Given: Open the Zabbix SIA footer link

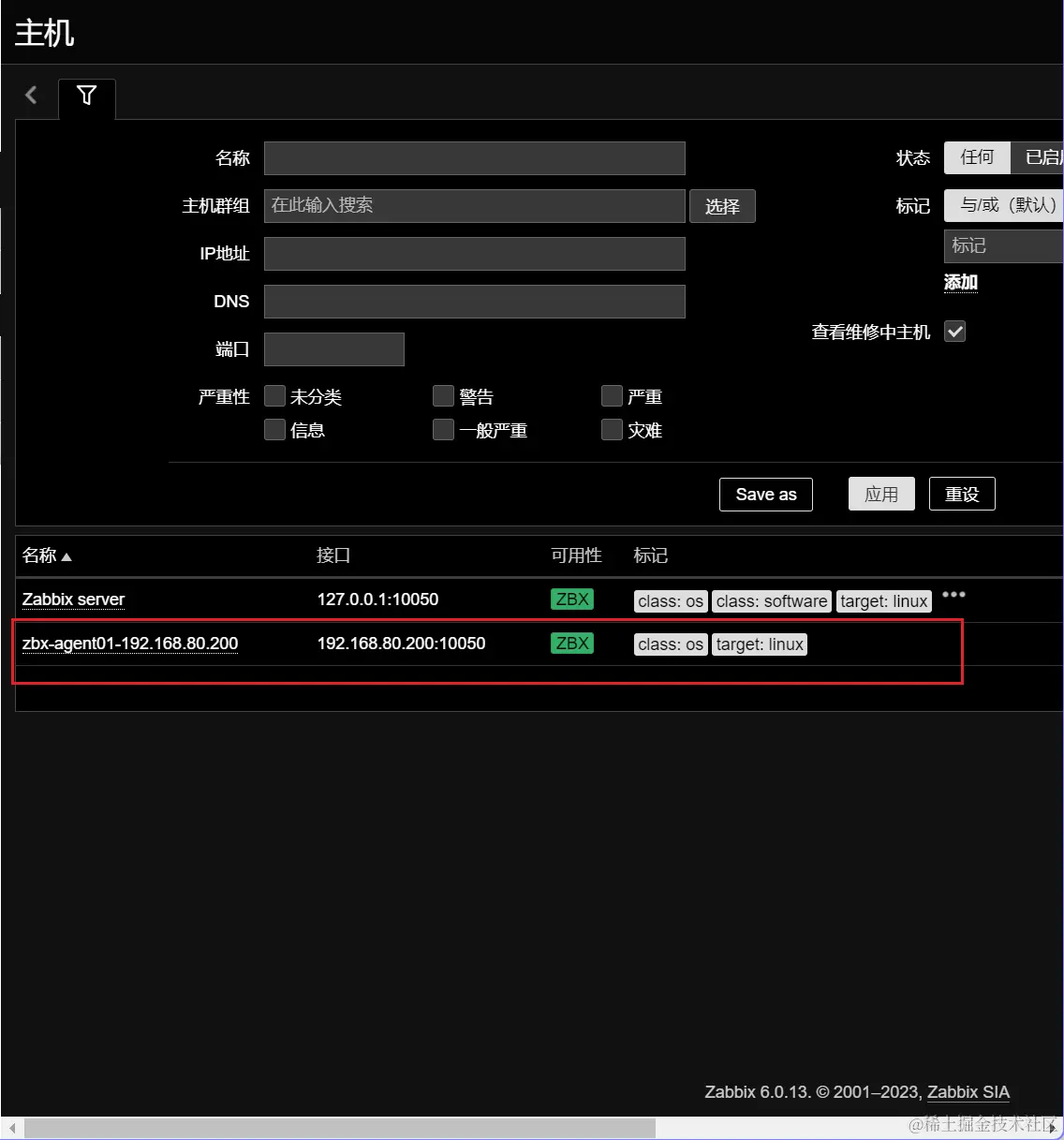Looking at the screenshot, I should click(968, 1092).
